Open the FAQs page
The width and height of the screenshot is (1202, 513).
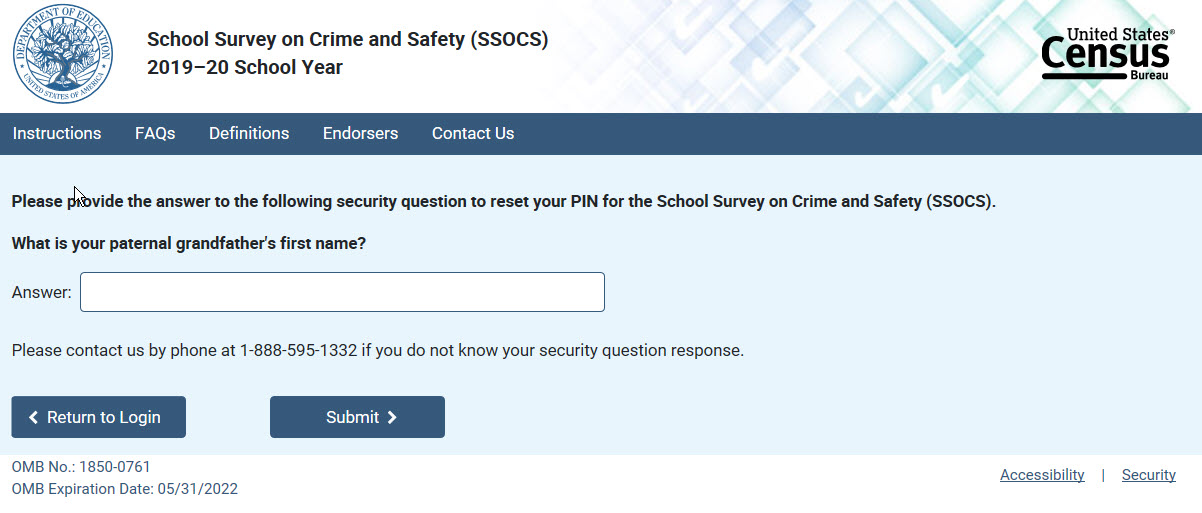point(155,134)
